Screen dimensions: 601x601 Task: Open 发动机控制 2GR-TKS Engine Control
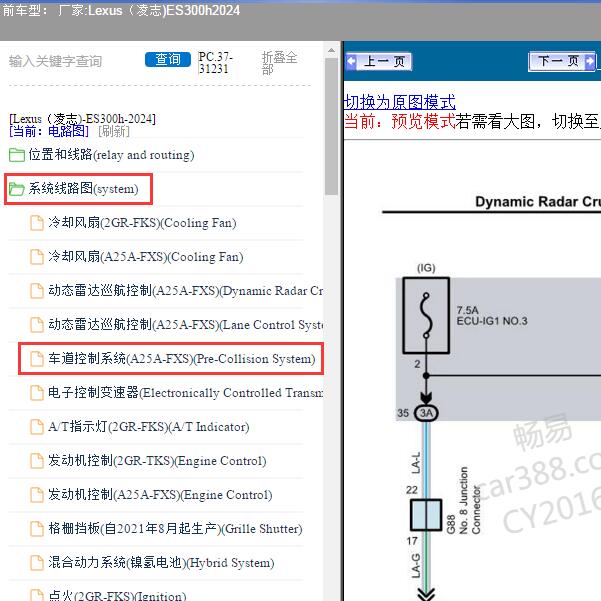click(157, 460)
